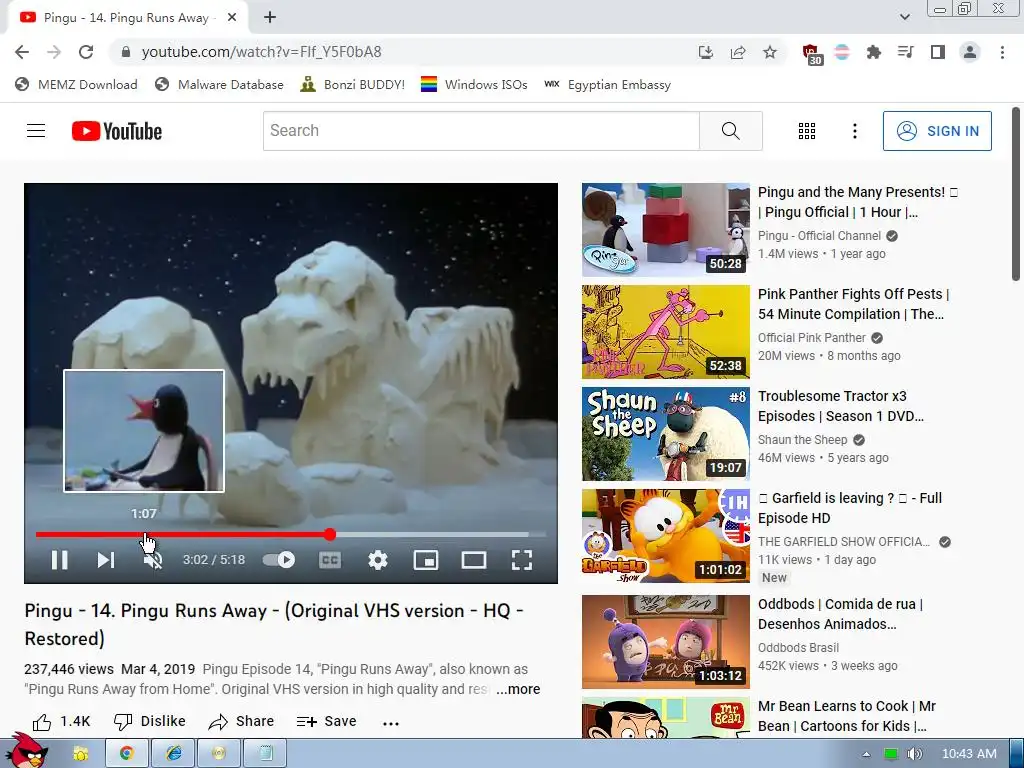Image resolution: width=1024 pixels, height=768 pixels.
Task: Go to YouTube home via logo
Action: click(117, 131)
